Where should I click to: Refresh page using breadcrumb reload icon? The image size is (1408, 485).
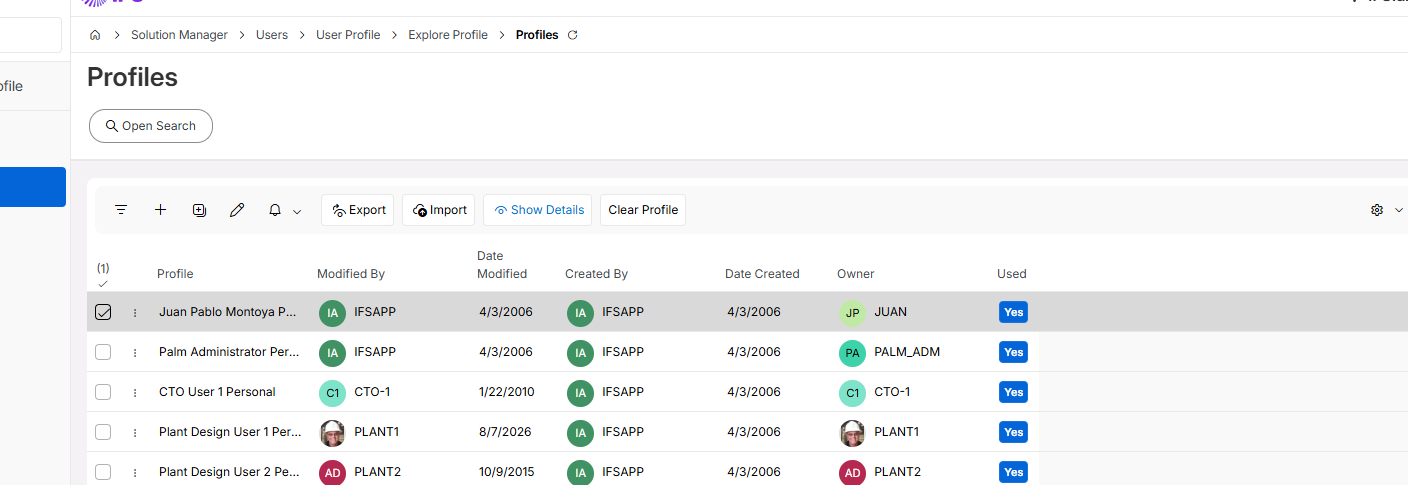click(x=573, y=35)
